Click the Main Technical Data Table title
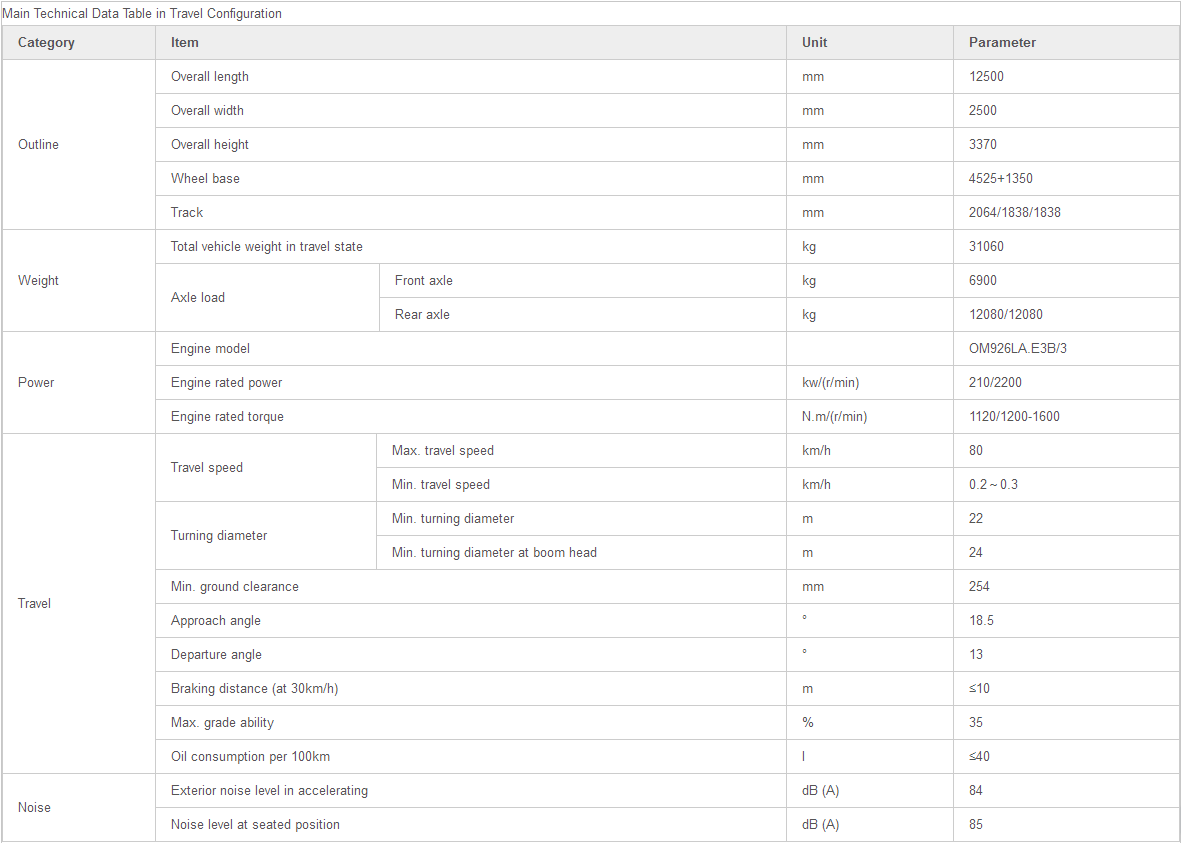 pyautogui.click(x=142, y=14)
